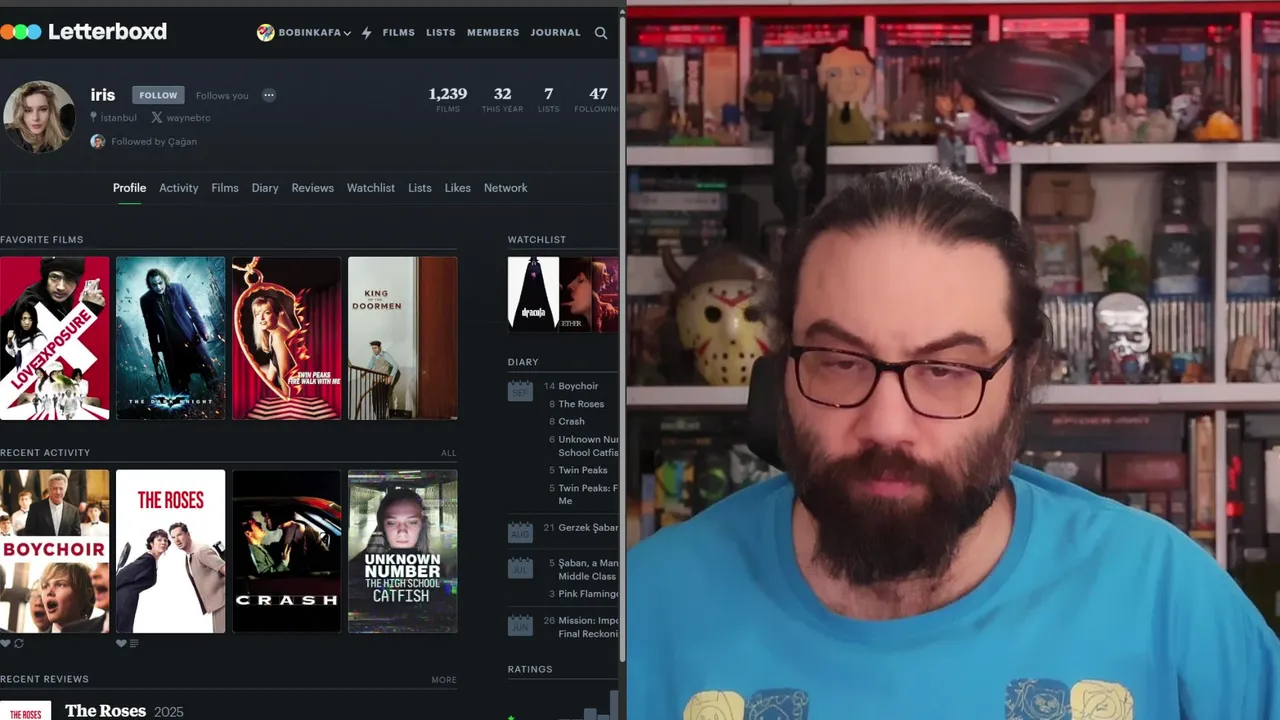Open Unknown Number High School Catfish poster
Image resolution: width=1280 pixels, height=720 pixels.
(403, 551)
